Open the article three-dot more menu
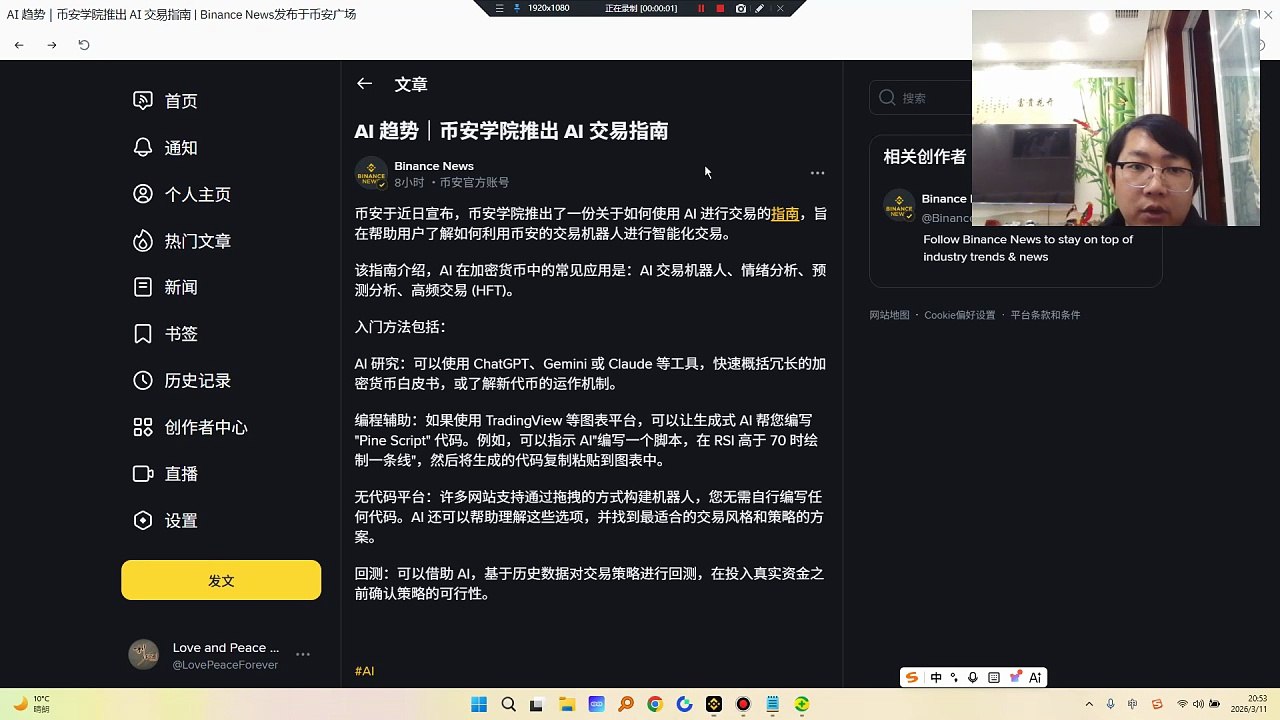Image resolution: width=1280 pixels, height=720 pixels. pyautogui.click(x=817, y=173)
